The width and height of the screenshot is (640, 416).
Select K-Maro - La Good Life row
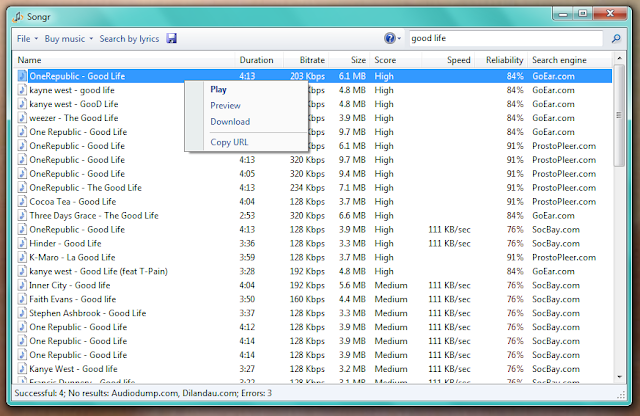pos(314,257)
